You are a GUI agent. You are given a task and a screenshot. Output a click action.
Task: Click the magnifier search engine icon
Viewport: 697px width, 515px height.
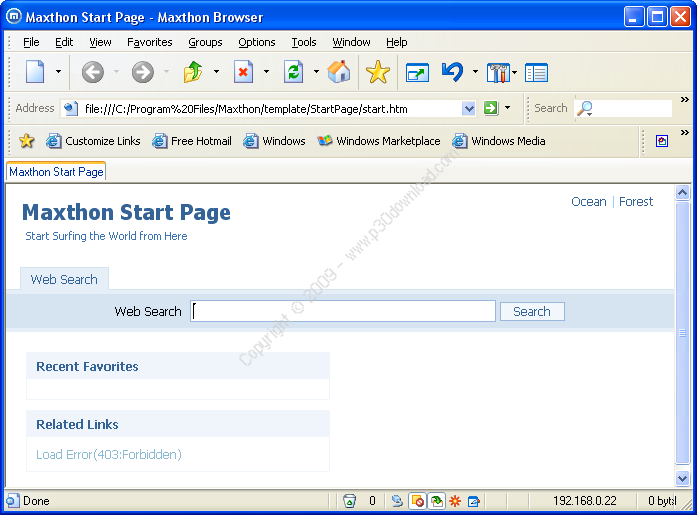point(585,108)
